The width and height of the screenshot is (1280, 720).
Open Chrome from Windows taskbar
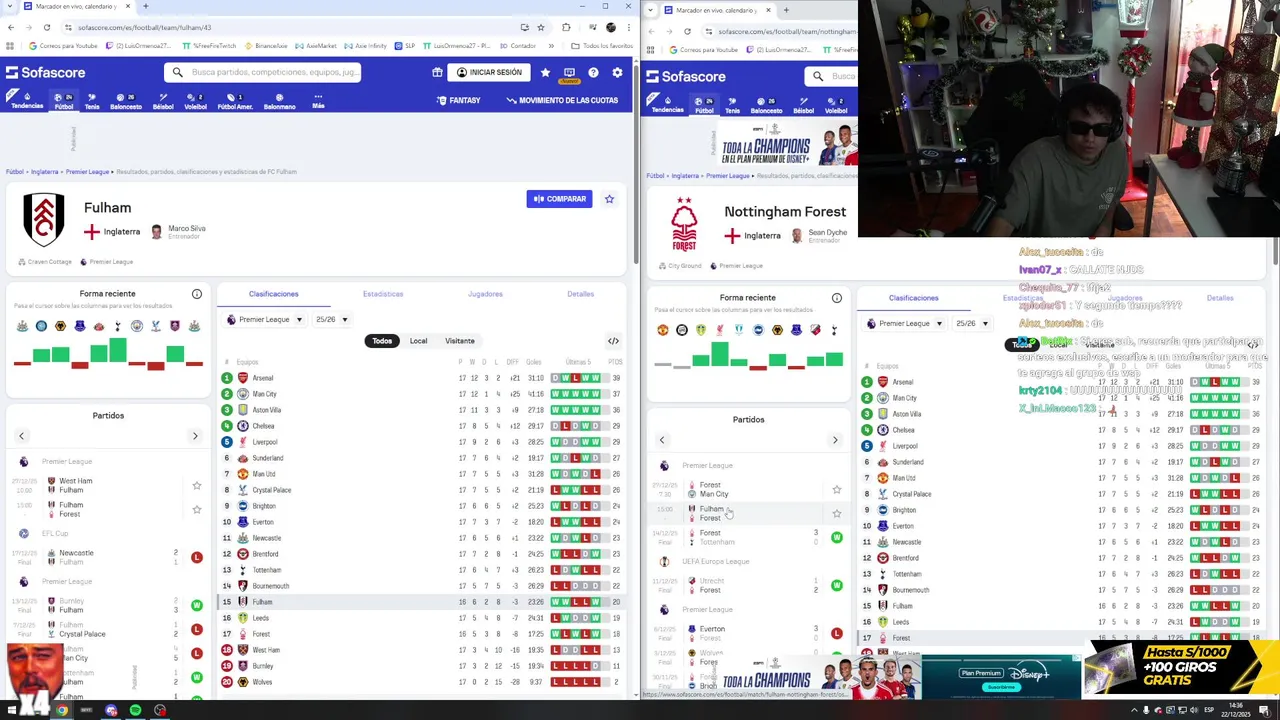pos(62,710)
